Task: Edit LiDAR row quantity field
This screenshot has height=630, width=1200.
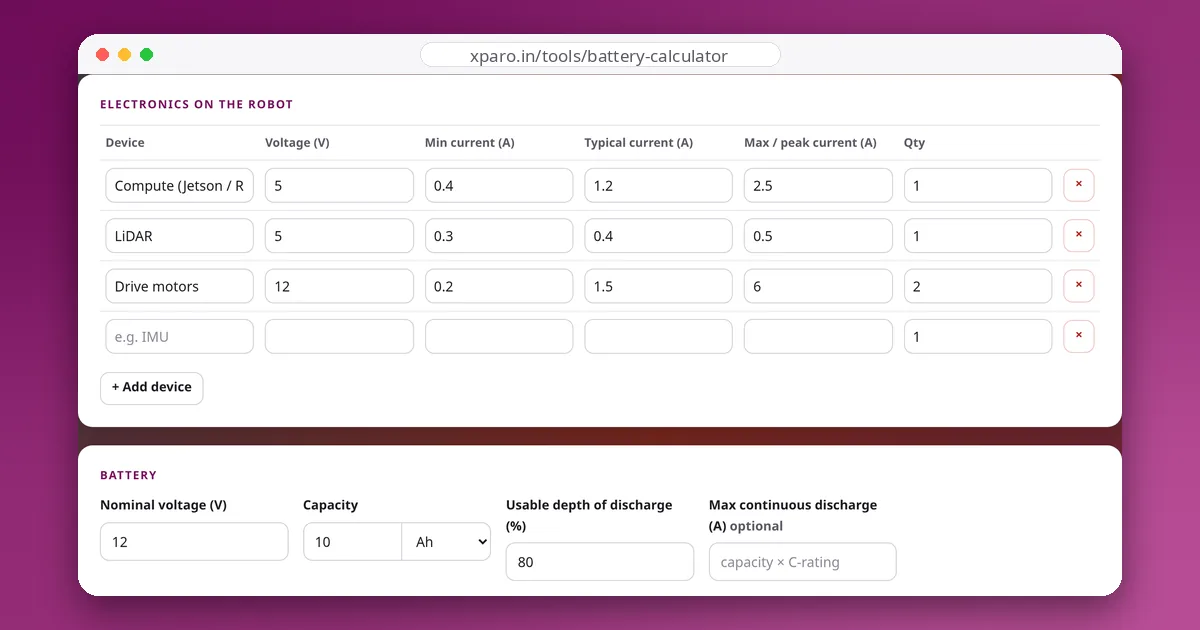Action: point(978,236)
